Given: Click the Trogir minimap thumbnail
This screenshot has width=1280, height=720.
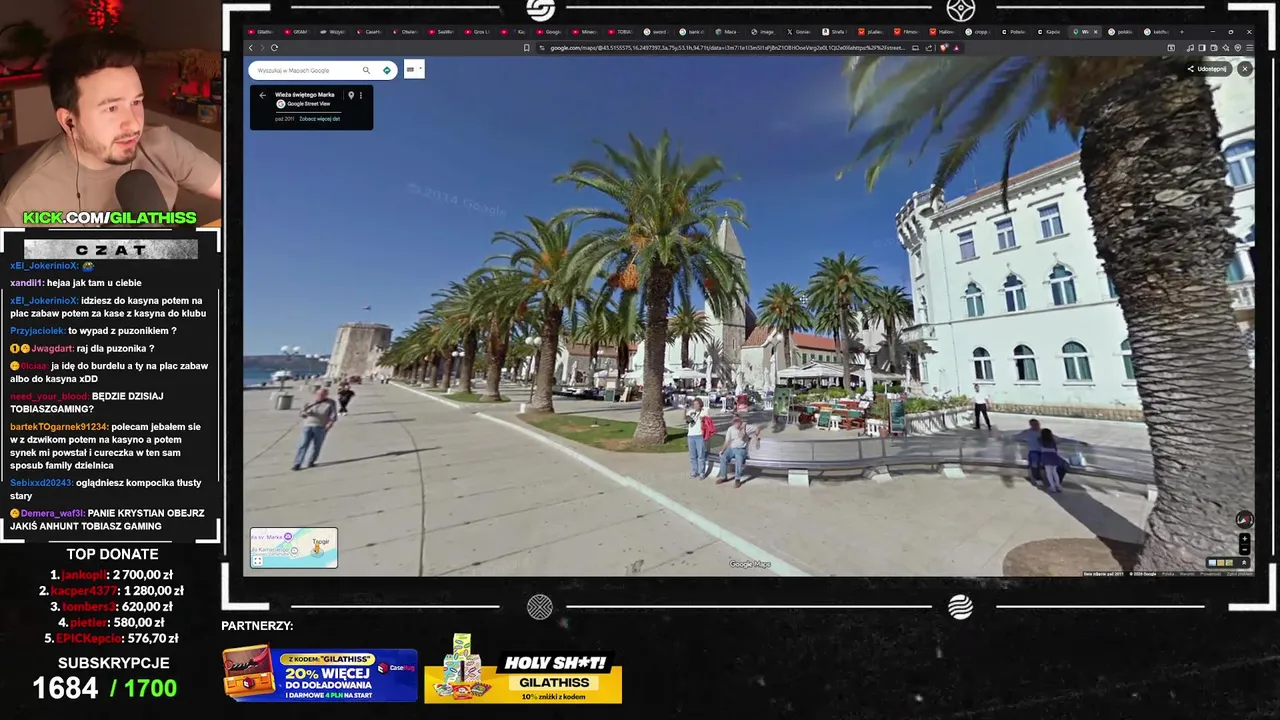Looking at the screenshot, I should (294, 547).
